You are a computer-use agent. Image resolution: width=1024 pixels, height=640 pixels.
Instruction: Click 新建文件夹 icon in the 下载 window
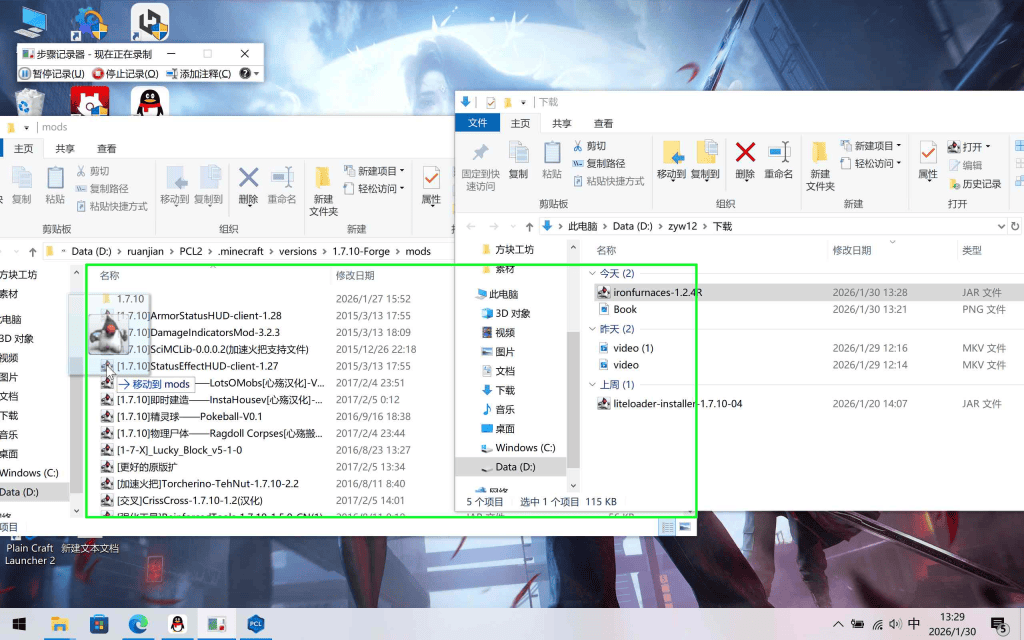(820, 163)
